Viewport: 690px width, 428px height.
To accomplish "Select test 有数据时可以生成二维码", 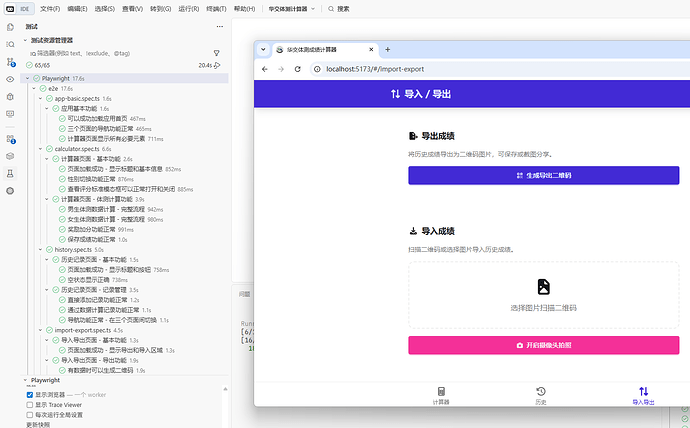I will (100, 370).
